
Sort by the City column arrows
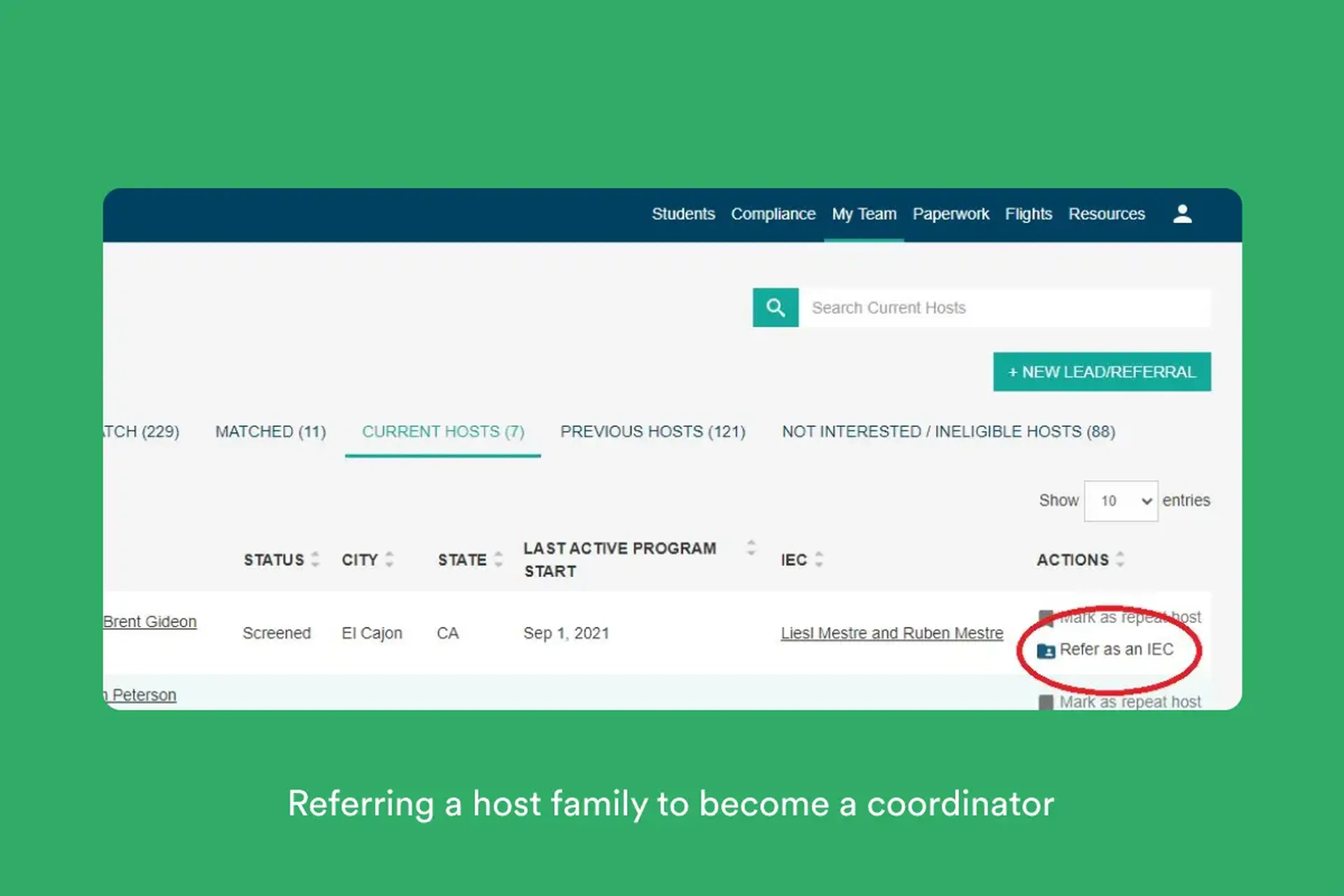coord(389,559)
